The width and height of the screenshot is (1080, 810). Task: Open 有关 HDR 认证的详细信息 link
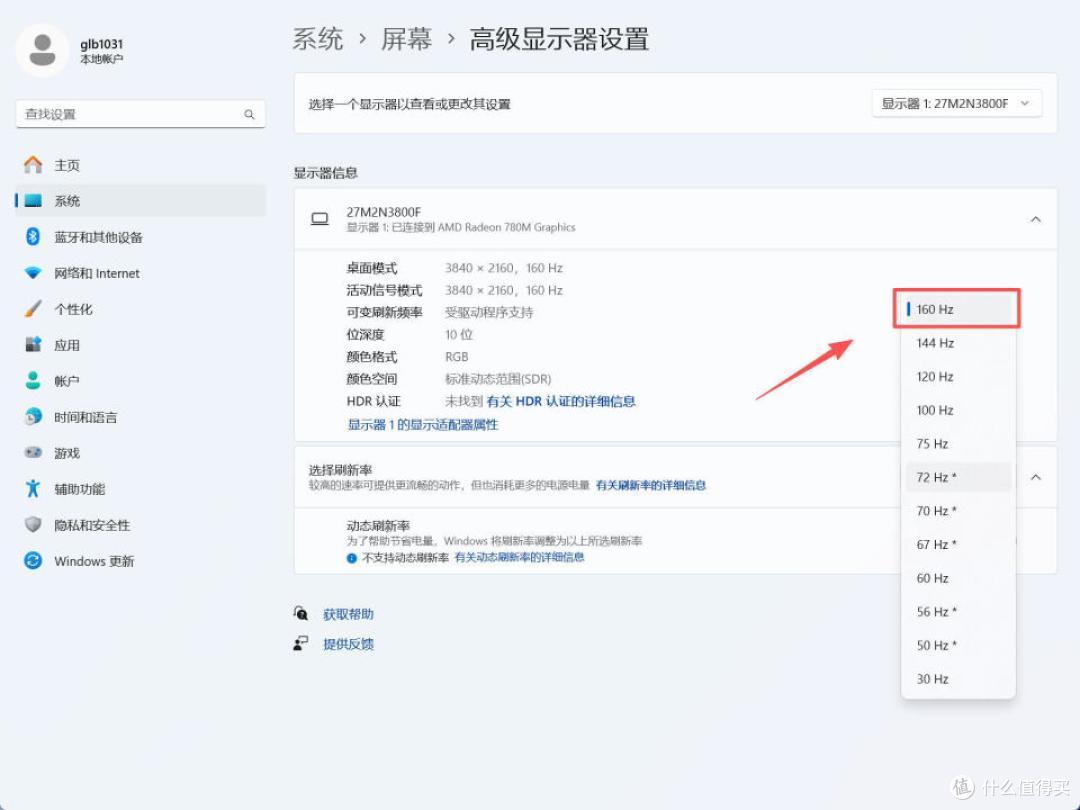point(561,401)
